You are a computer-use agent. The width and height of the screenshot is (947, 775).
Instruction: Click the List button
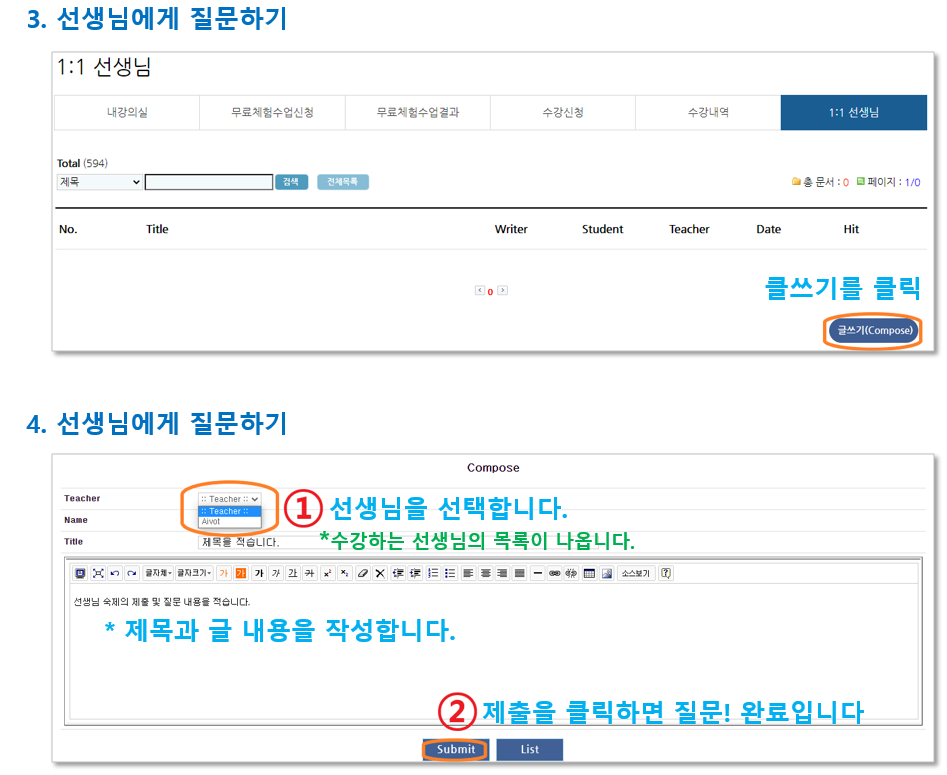[x=530, y=750]
